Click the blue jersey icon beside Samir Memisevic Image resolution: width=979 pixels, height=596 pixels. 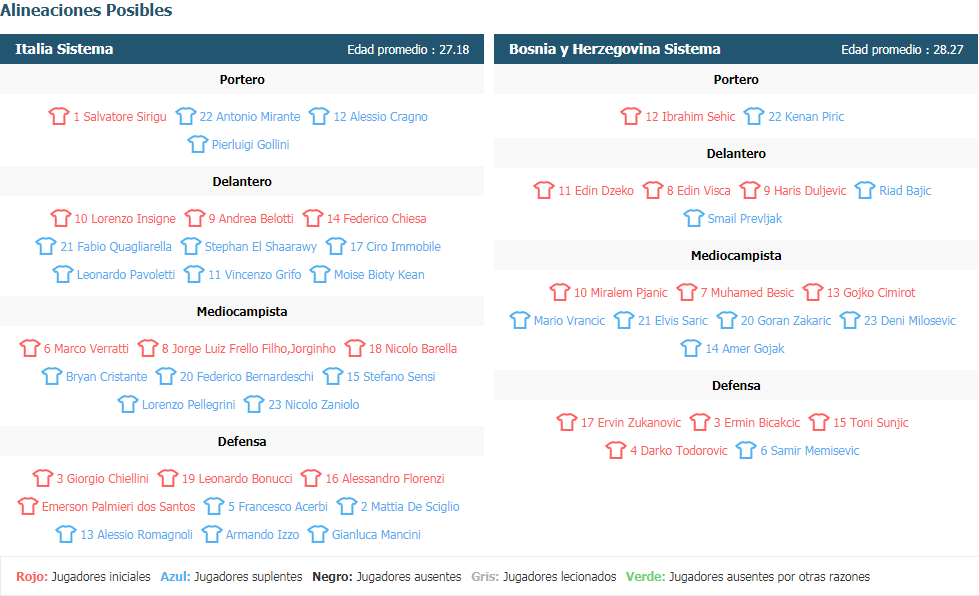746,450
